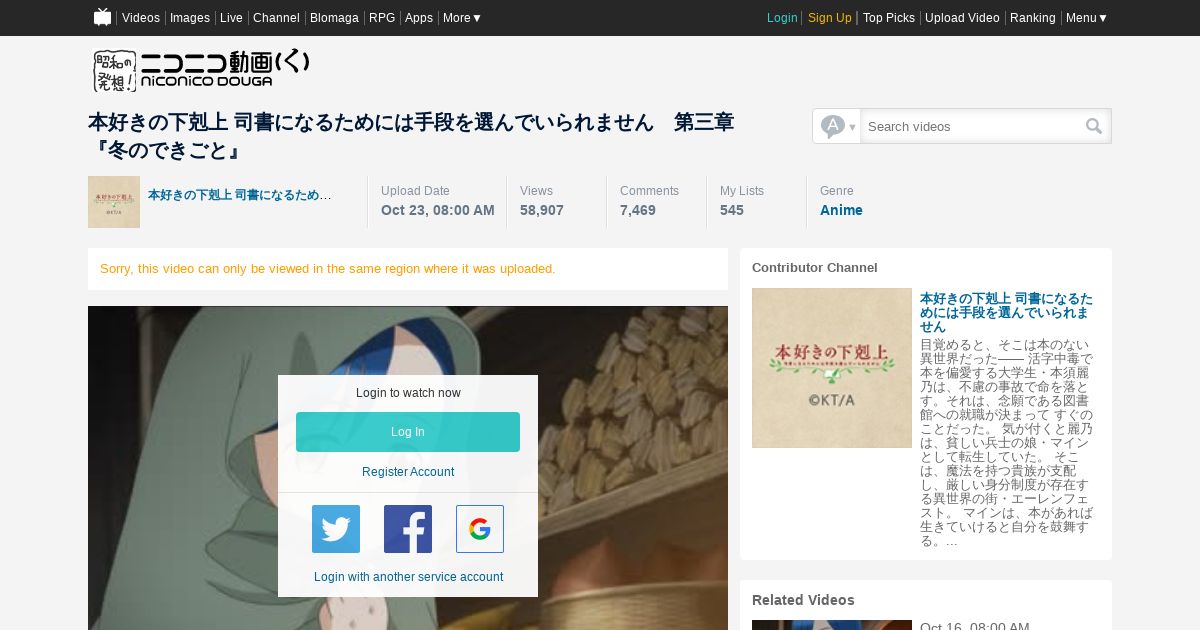This screenshot has height=630, width=1200.
Task: Click the Contributor Channel large thumbnail
Action: [x=832, y=368]
